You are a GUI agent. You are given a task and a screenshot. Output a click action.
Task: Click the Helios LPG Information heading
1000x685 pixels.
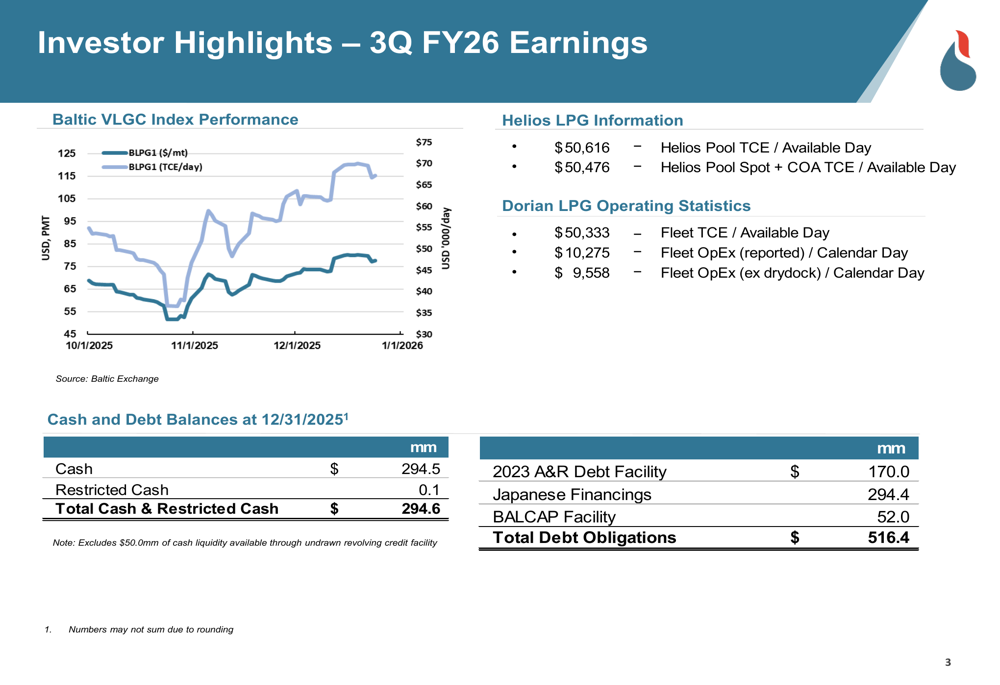(x=592, y=120)
